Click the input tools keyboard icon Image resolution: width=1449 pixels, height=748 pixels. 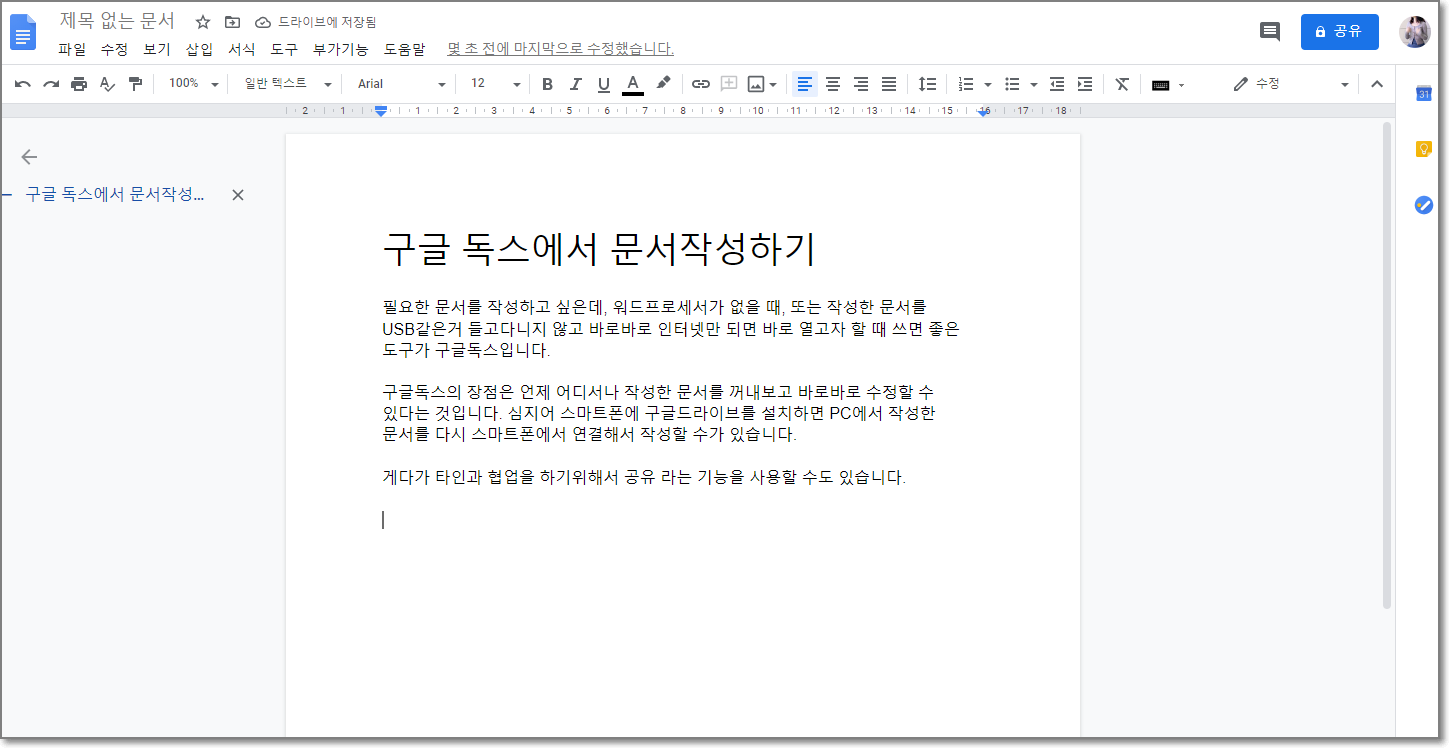click(1160, 85)
